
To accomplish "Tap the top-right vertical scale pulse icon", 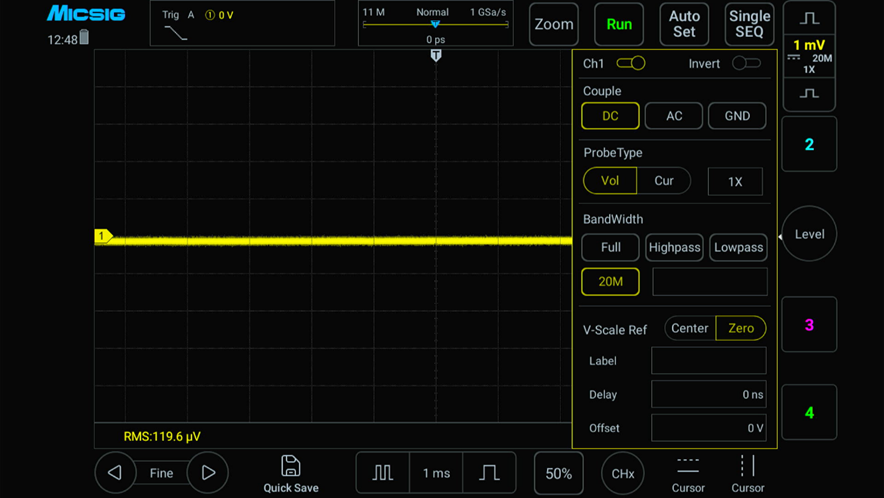I will click(x=809, y=18).
